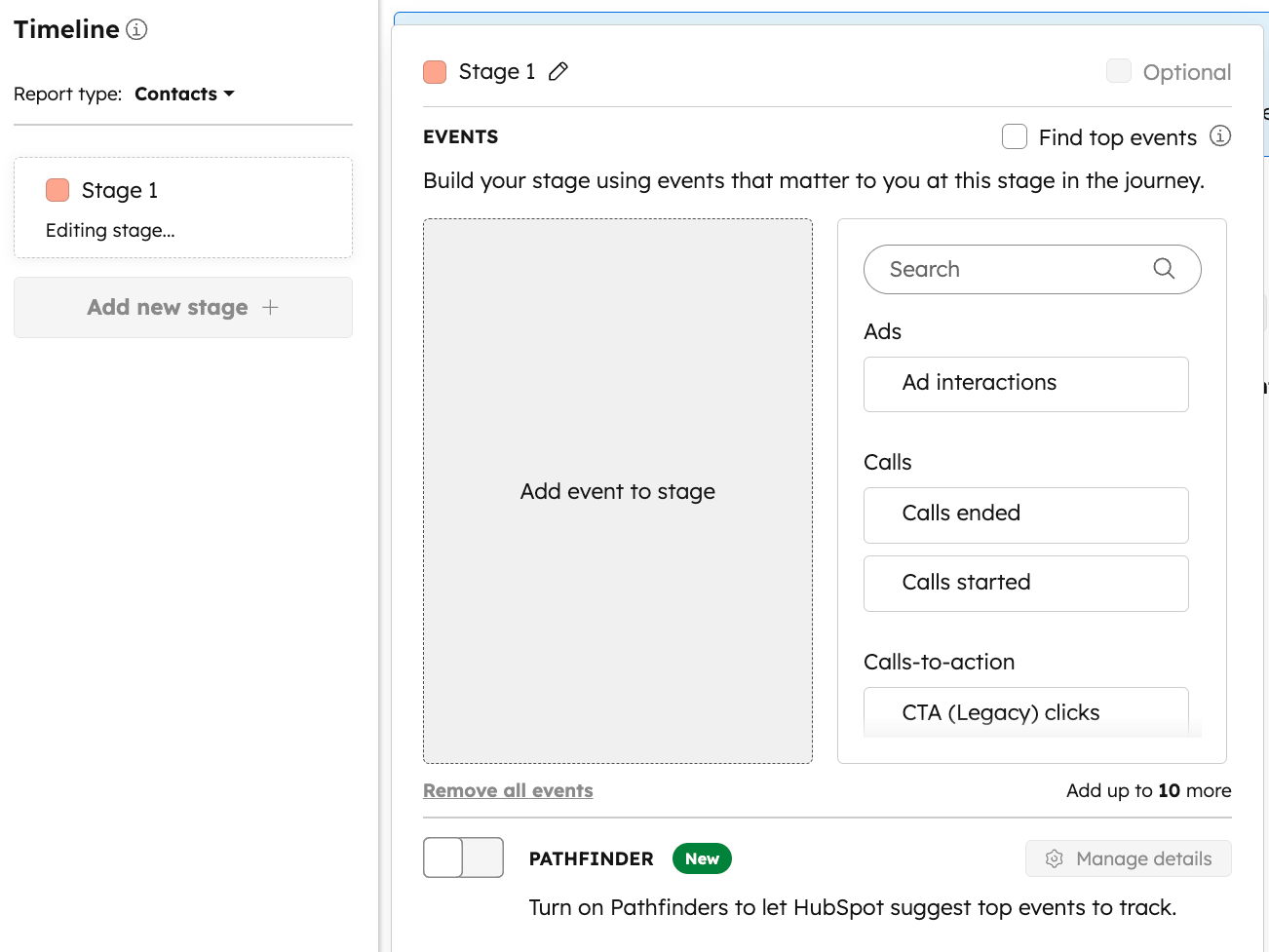Select the Calls ended event
This screenshot has width=1269, height=952.
point(1026,514)
